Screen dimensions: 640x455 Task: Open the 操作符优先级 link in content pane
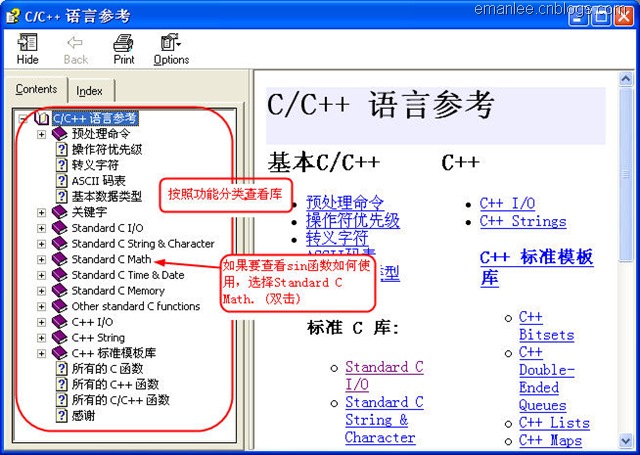(x=353, y=220)
